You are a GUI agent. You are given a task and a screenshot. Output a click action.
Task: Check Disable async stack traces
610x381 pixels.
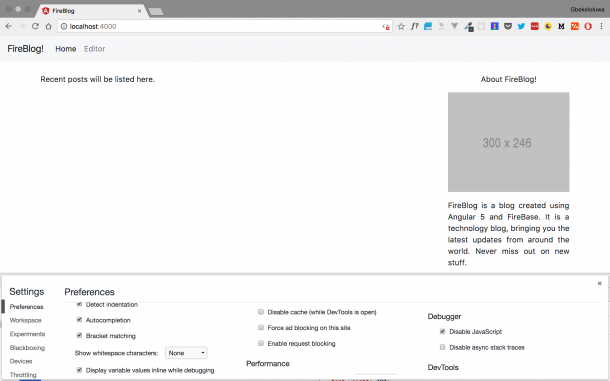click(x=442, y=347)
